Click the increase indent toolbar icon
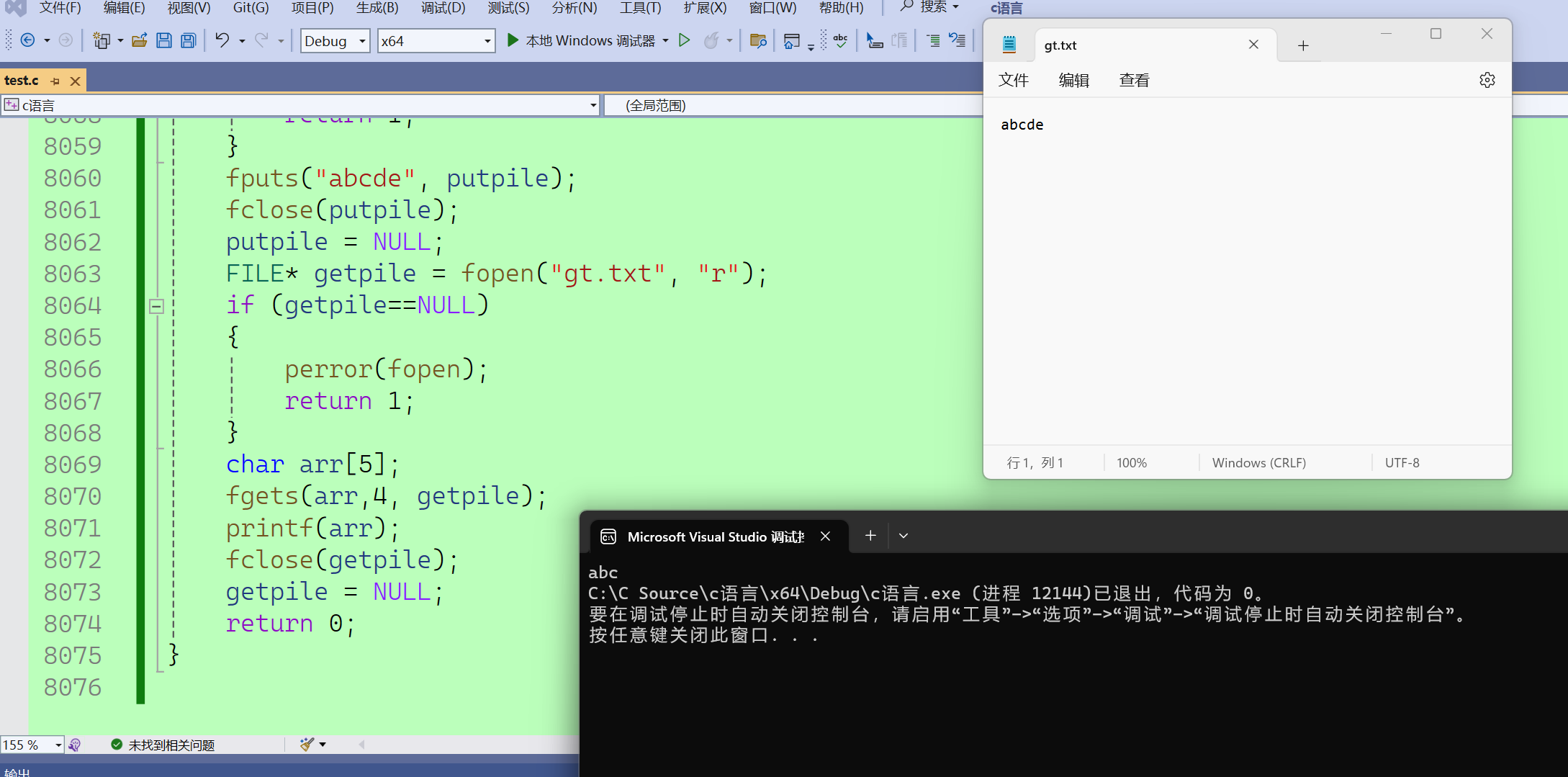The height and width of the screenshot is (777, 1568). (933, 40)
